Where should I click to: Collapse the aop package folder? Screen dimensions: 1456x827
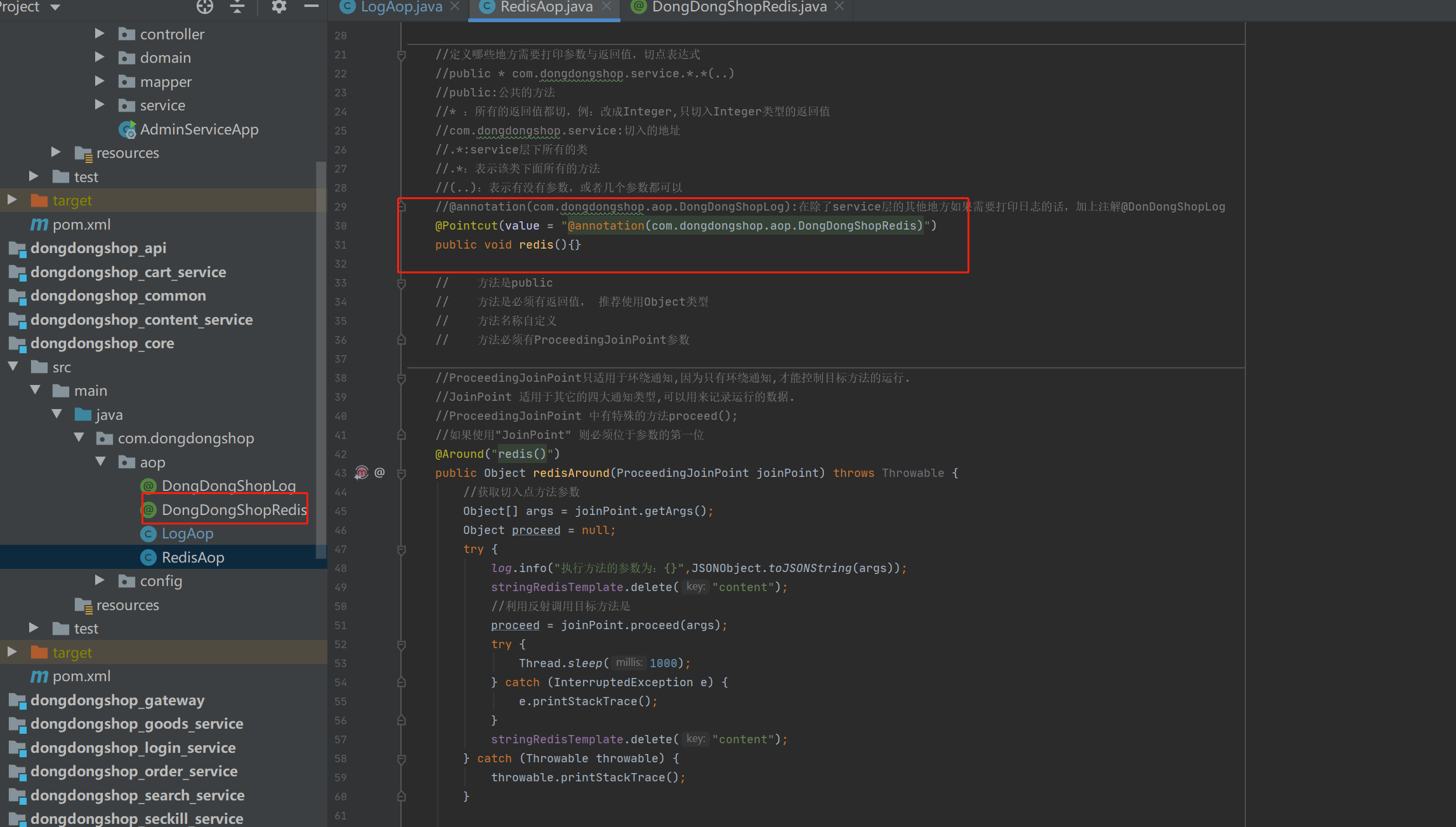pyautogui.click(x=100, y=462)
